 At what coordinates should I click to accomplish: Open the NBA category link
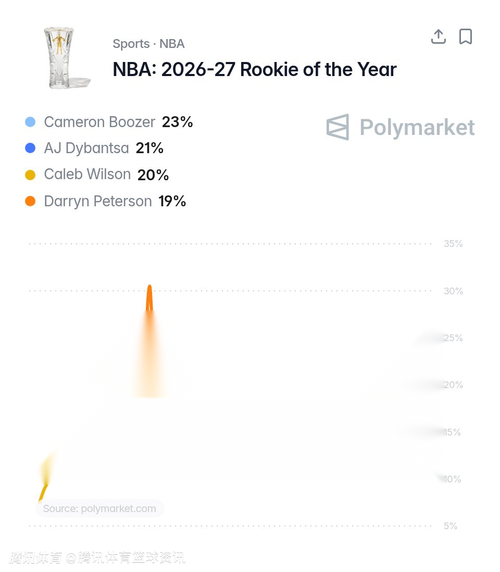click(172, 44)
